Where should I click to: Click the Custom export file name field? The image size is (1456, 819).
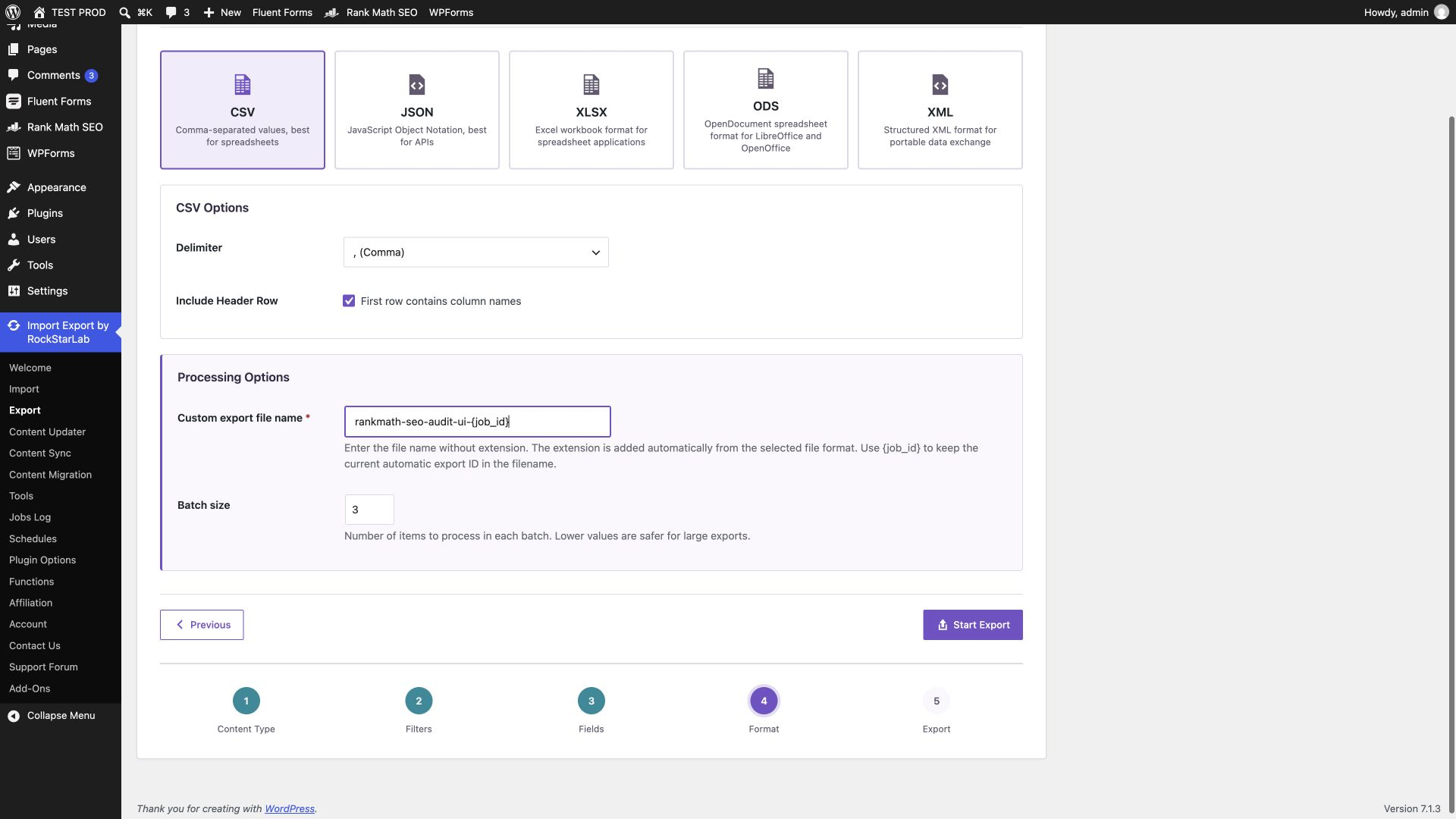click(478, 422)
